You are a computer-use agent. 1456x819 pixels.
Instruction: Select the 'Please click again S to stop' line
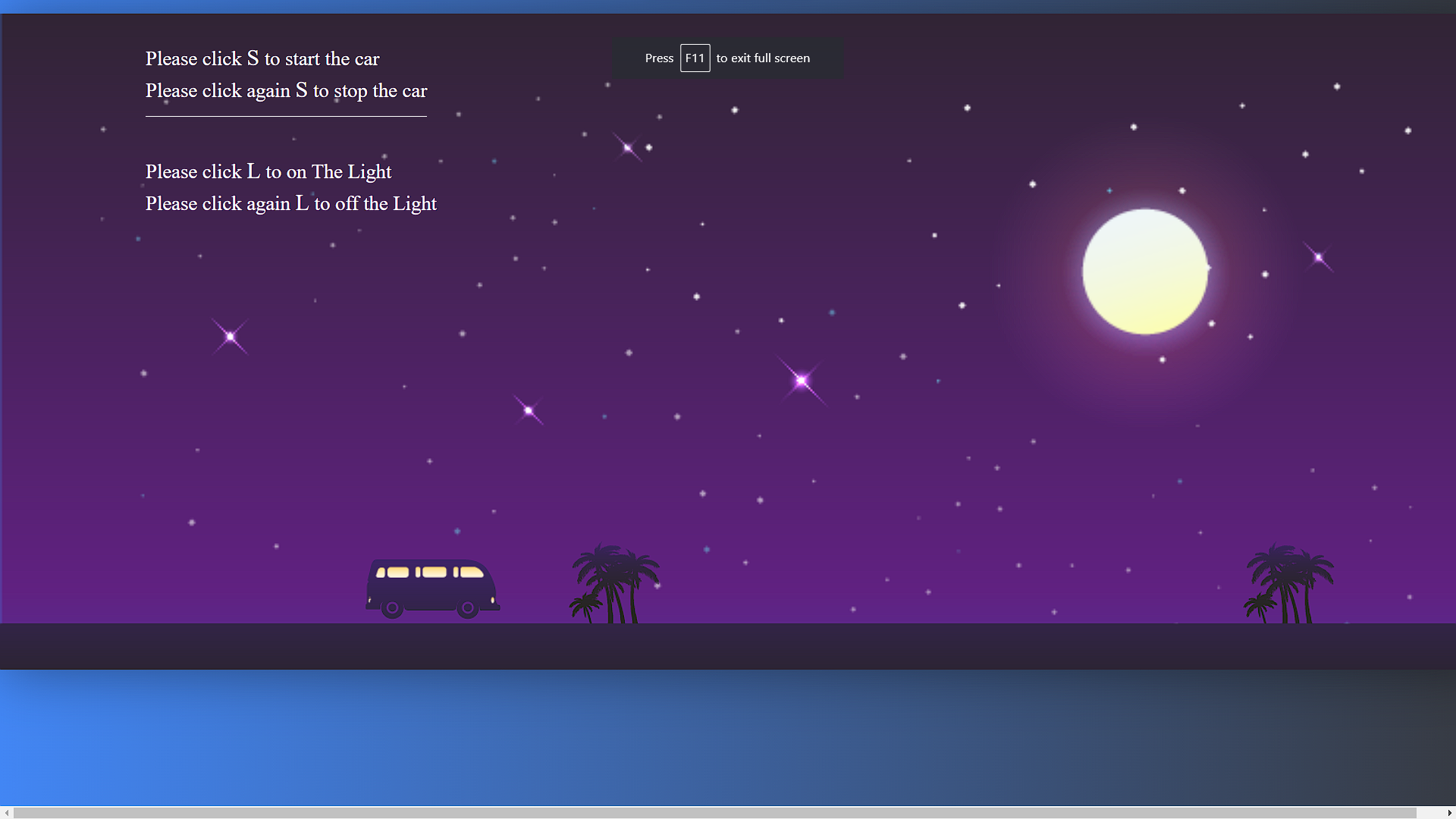click(x=286, y=91)
